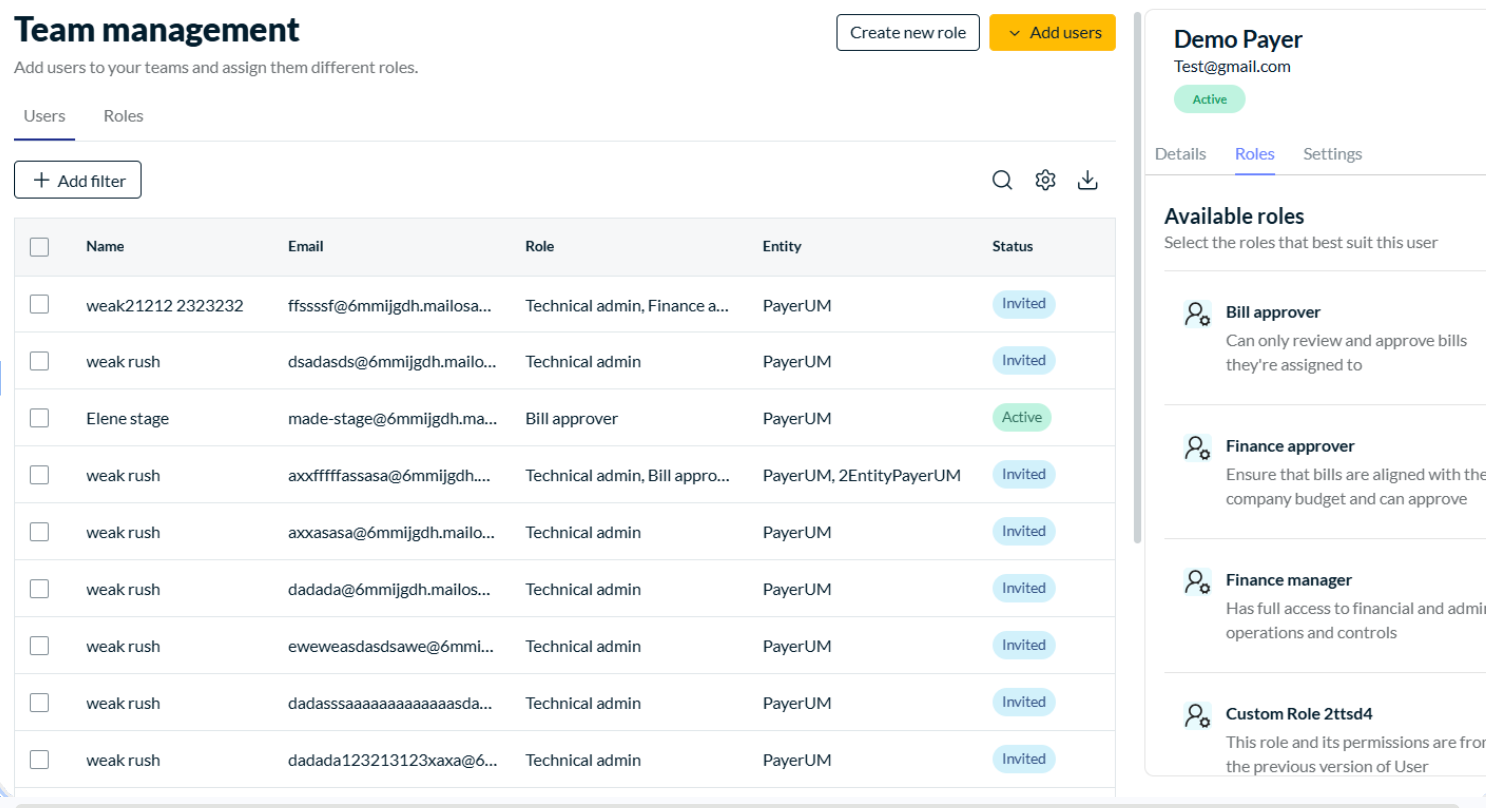Tick the checkbox for axxfffffassasa row

[x=39, y=475]
